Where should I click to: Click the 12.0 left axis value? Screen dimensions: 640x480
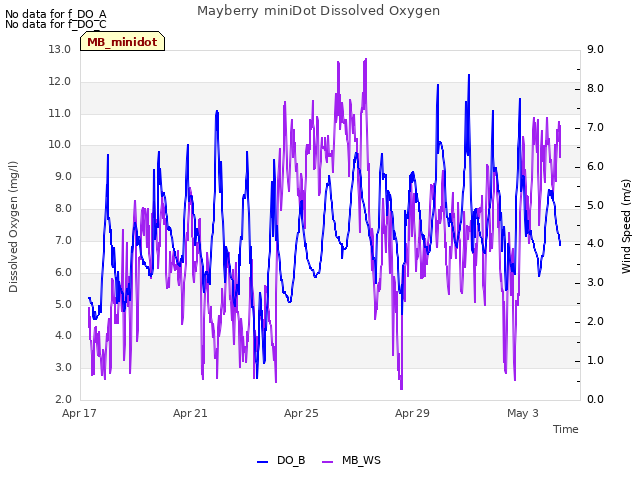point(60,82)
